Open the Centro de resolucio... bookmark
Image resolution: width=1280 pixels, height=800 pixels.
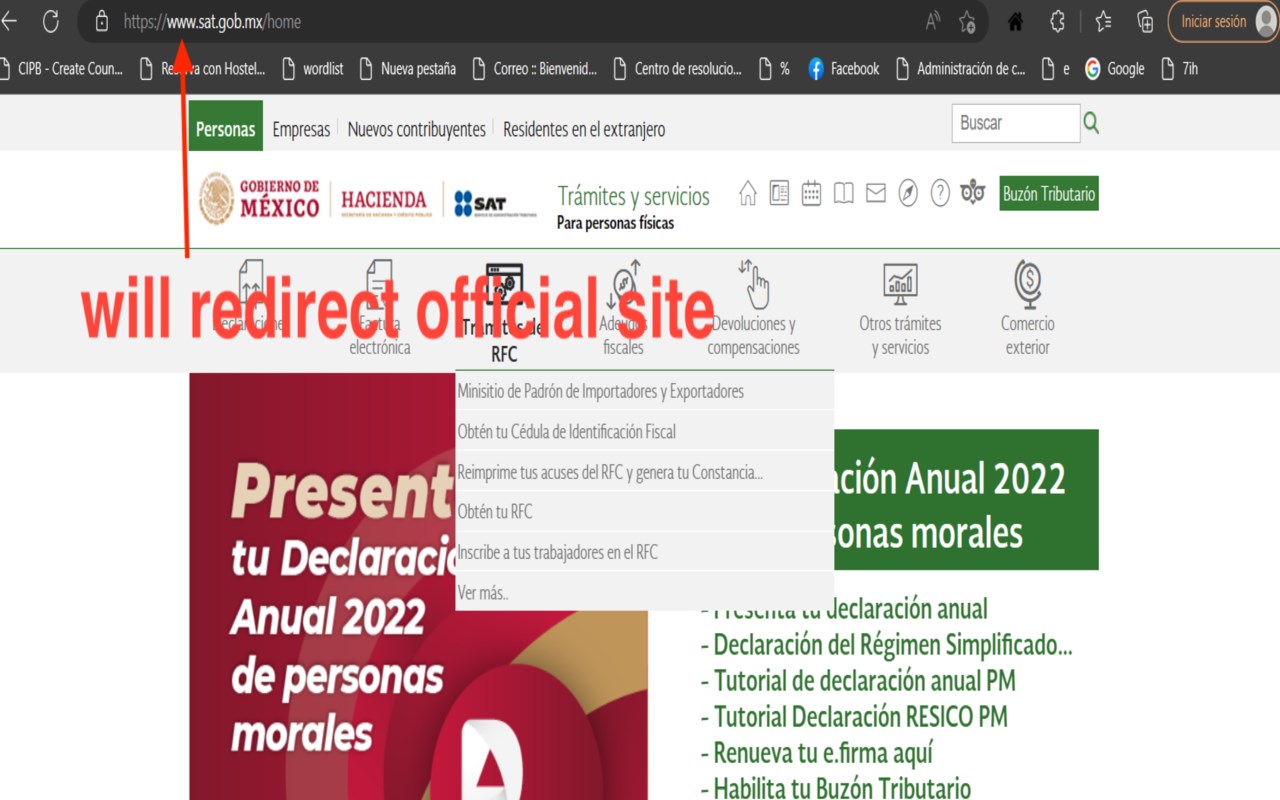[677, 69]
